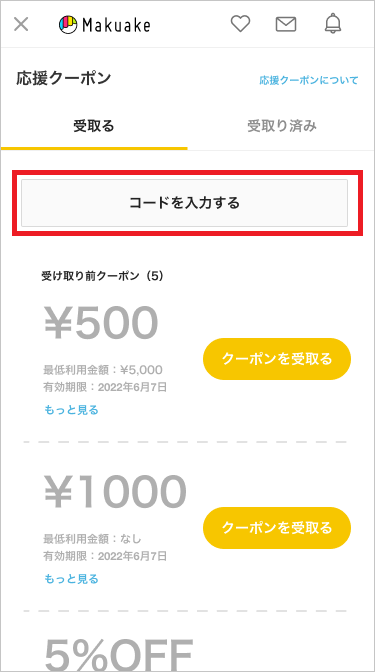Screen dimensions: 375x672
Task: Click the コードを入力する button
Action: pos(184,203)
